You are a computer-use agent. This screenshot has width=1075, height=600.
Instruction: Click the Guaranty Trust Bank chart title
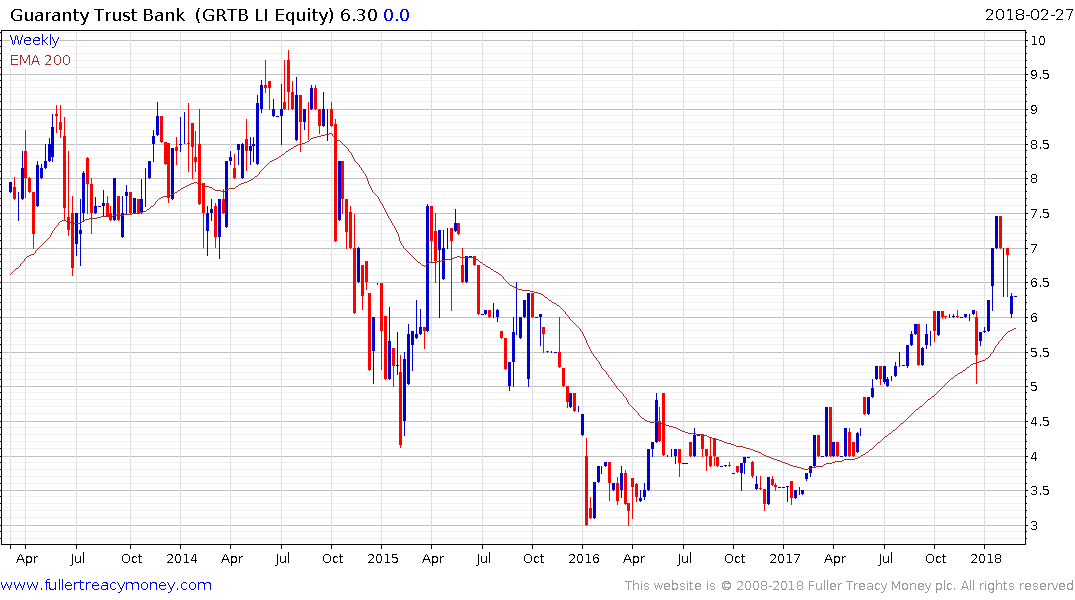coord(97,15)
